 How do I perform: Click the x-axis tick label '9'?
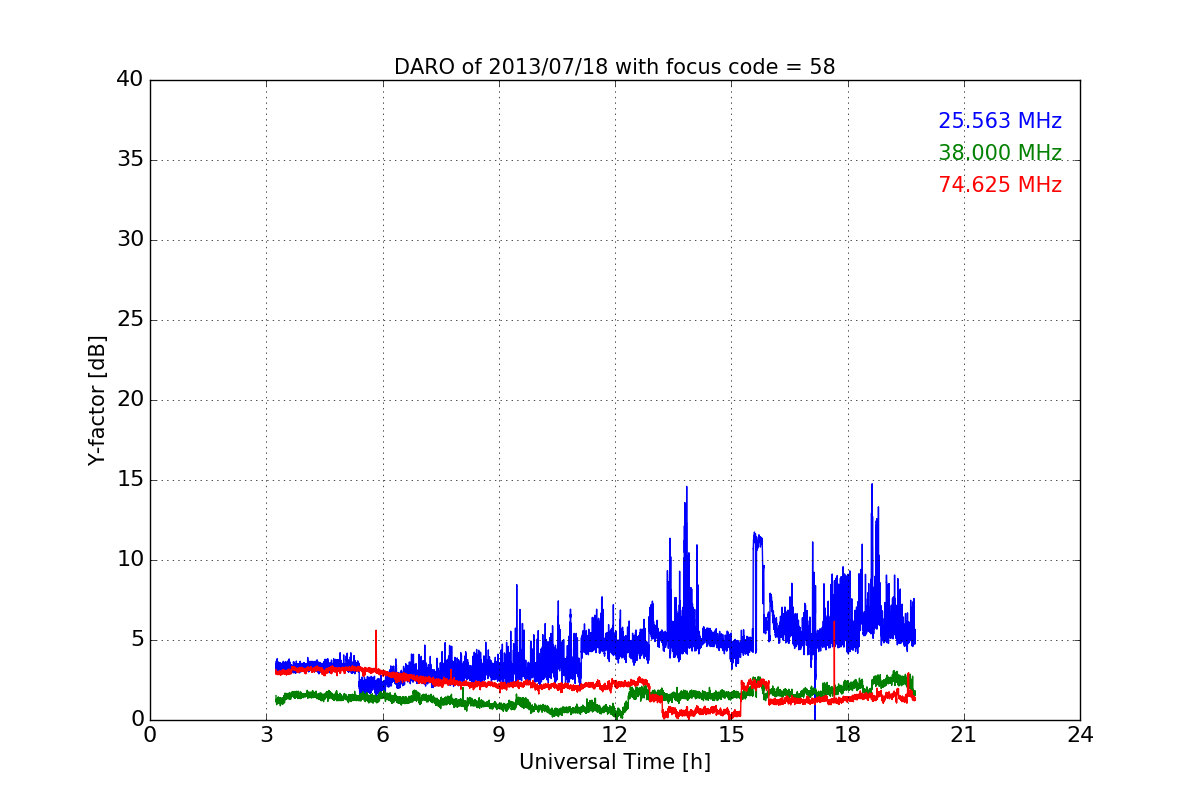(499, 734)
